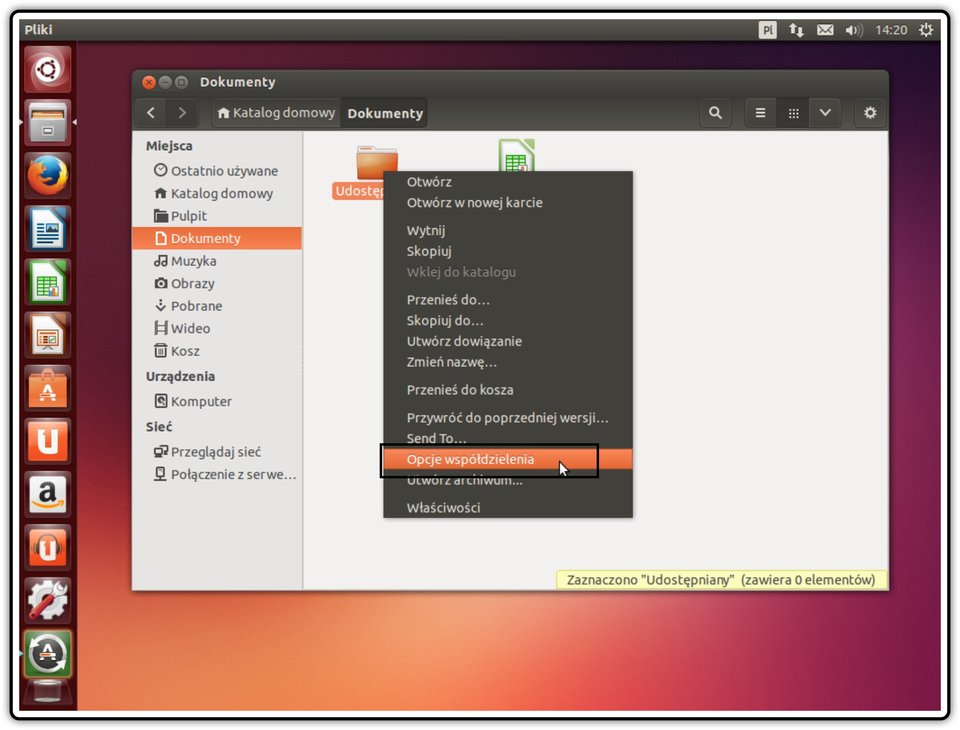Select Zmień nazwę… menu entry

(508, 362)
